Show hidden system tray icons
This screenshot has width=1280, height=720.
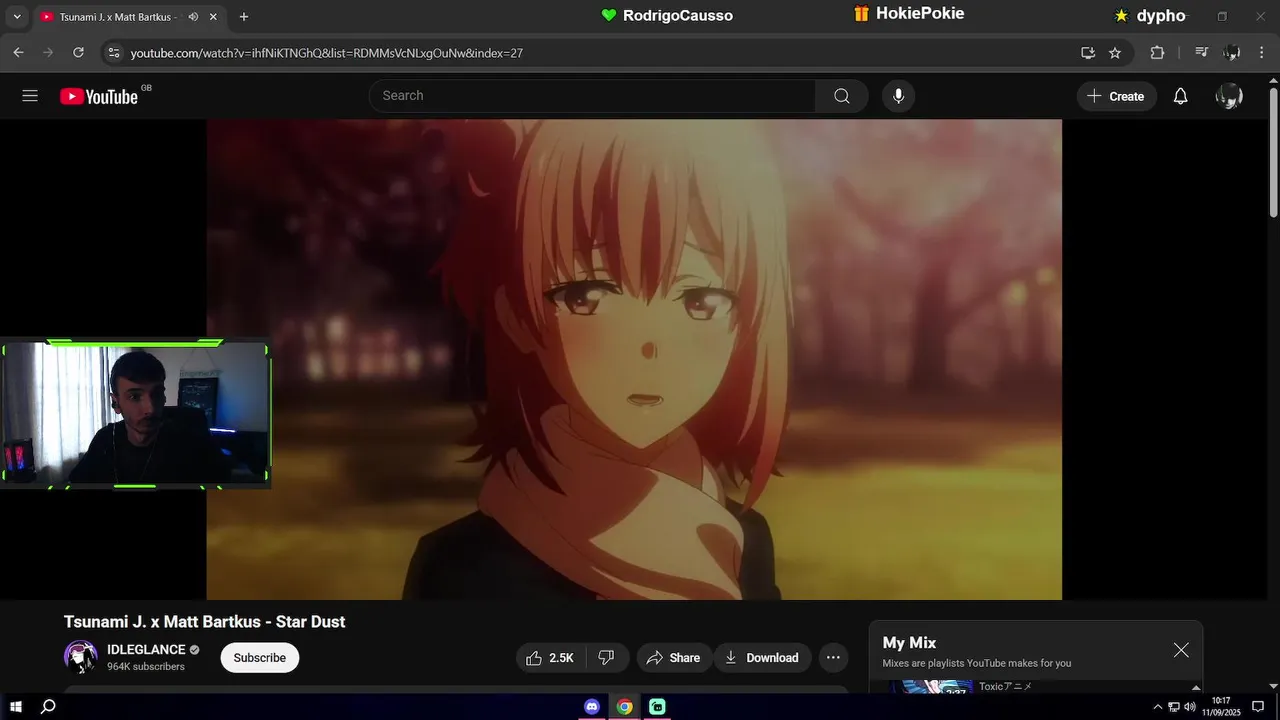[1158, 707]
